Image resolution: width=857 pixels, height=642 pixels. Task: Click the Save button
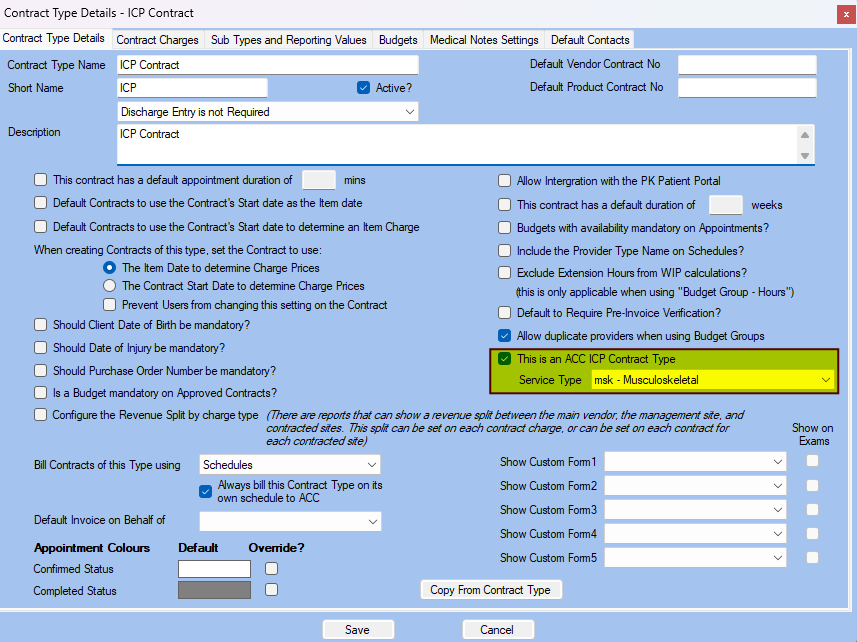point(358,629)
